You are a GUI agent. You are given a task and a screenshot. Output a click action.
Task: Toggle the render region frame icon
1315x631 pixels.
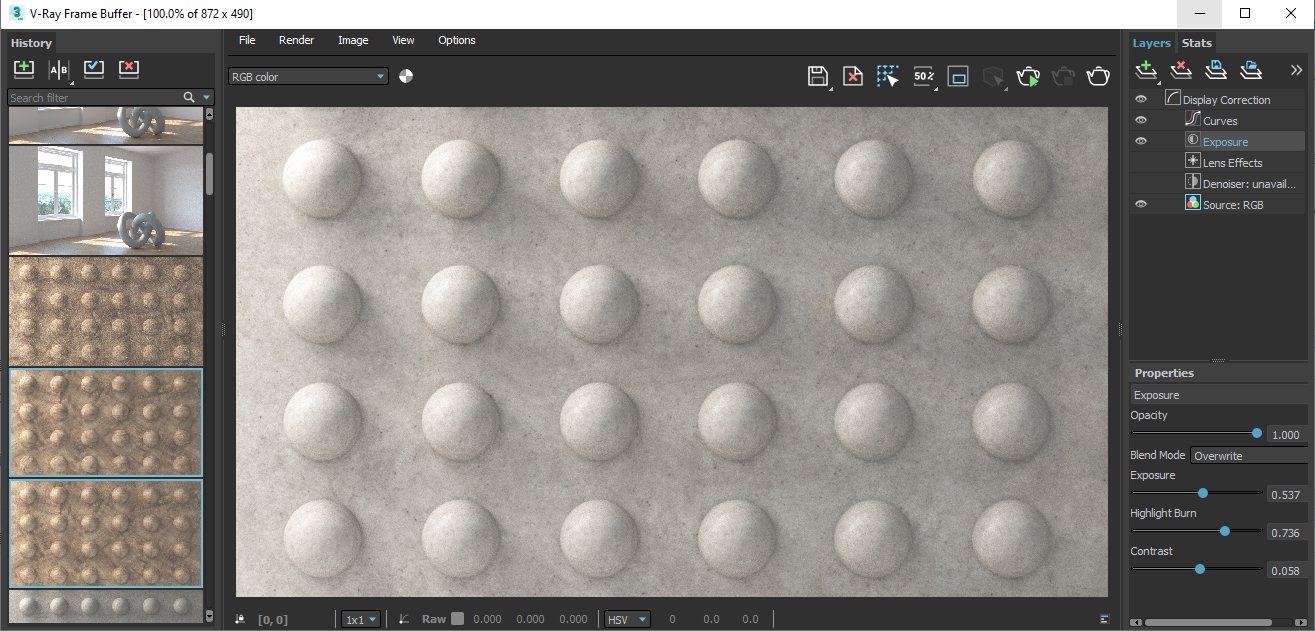coord(958,77)
